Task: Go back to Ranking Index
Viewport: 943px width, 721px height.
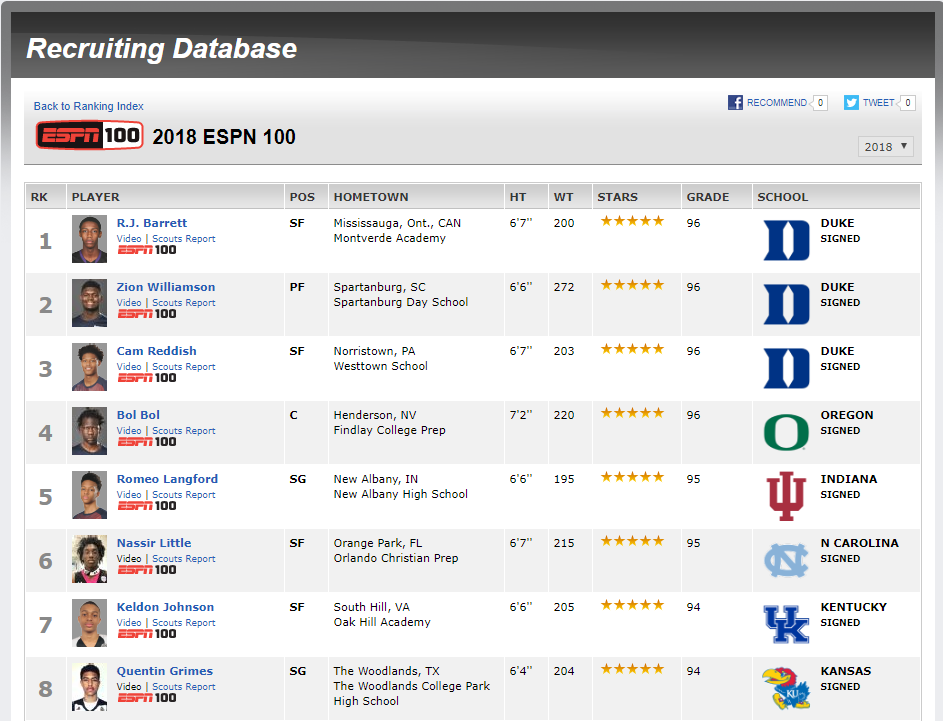Action: pos(89,106)
